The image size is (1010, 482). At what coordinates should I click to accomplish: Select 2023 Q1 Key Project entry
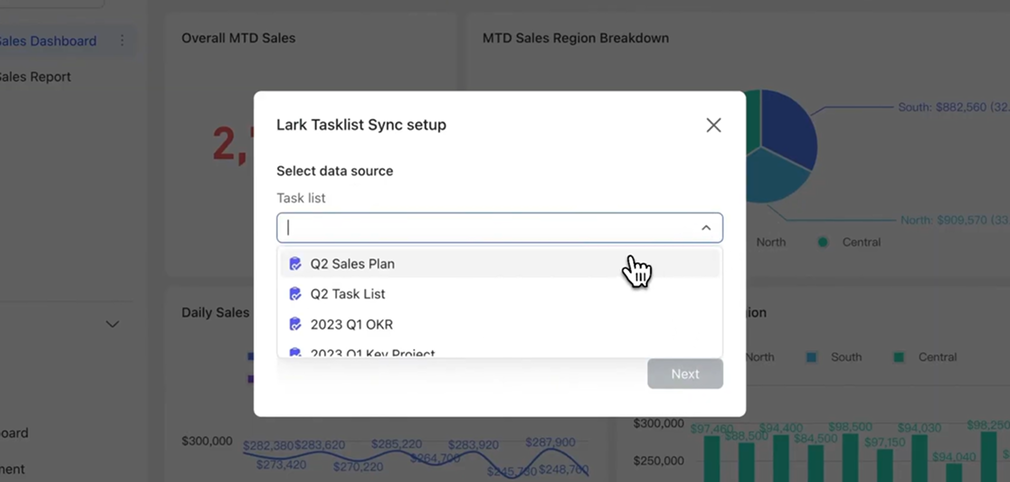click(499, 352)
